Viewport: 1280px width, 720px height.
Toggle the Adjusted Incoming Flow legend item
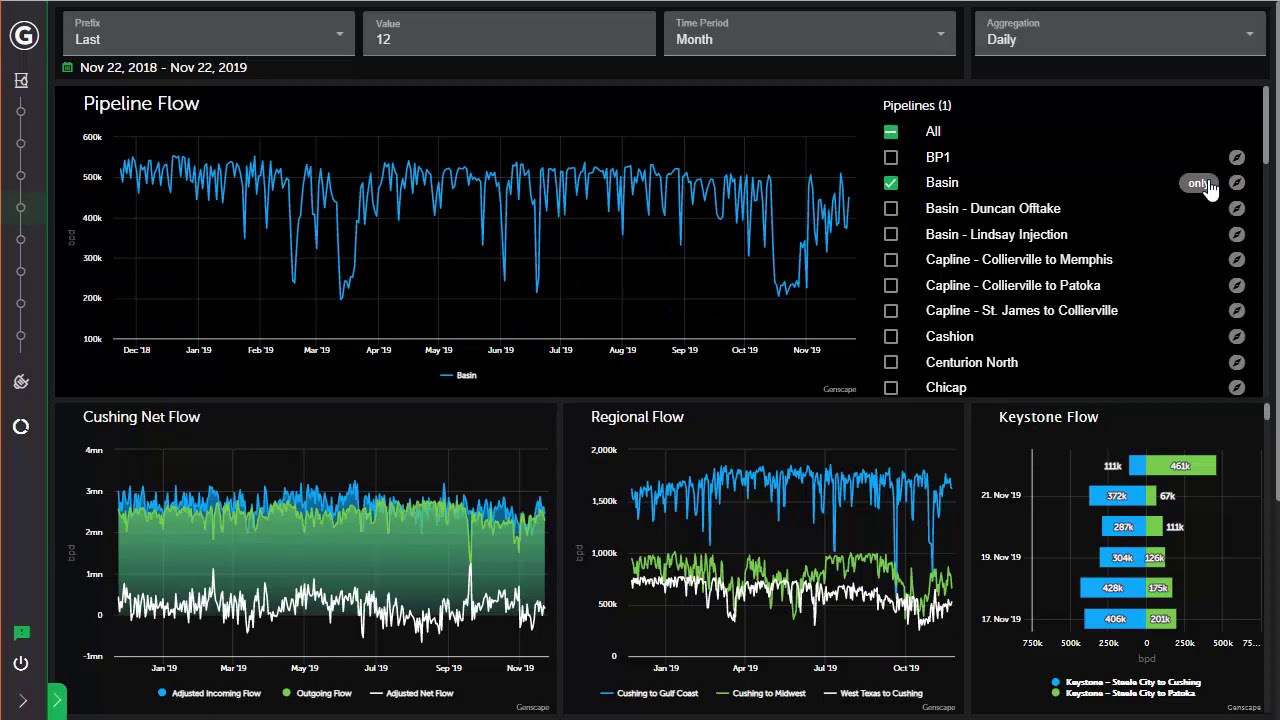click(209, 693)
